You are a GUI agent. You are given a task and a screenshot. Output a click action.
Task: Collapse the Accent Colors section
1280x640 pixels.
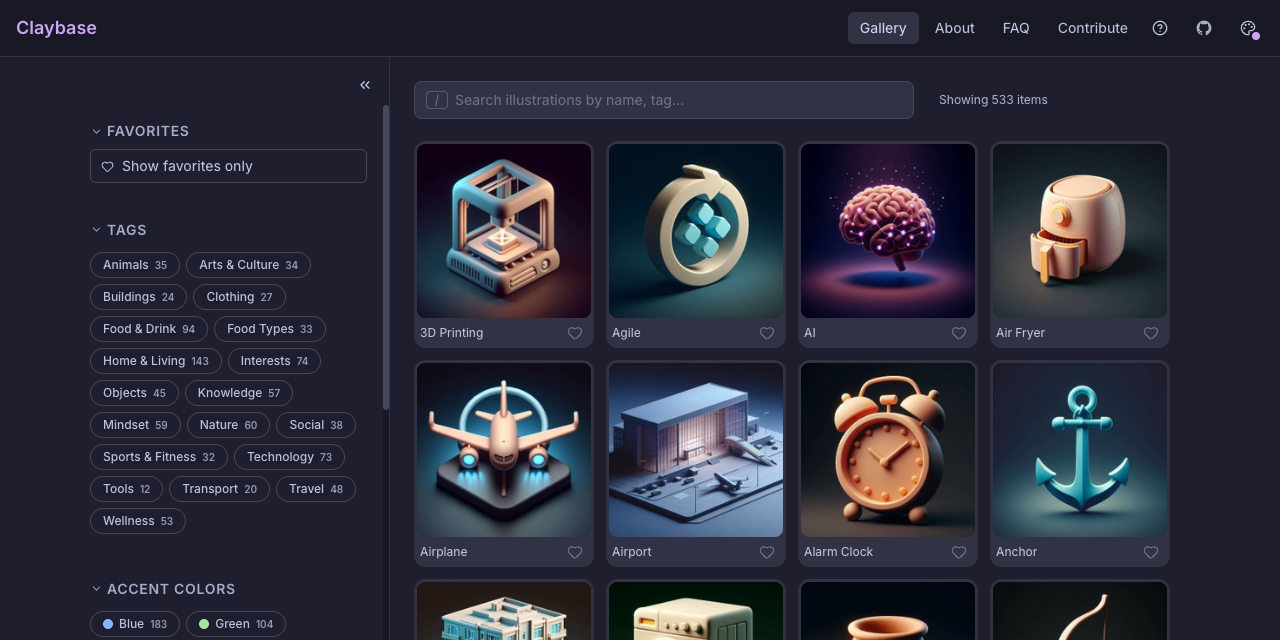click(163, 589)
